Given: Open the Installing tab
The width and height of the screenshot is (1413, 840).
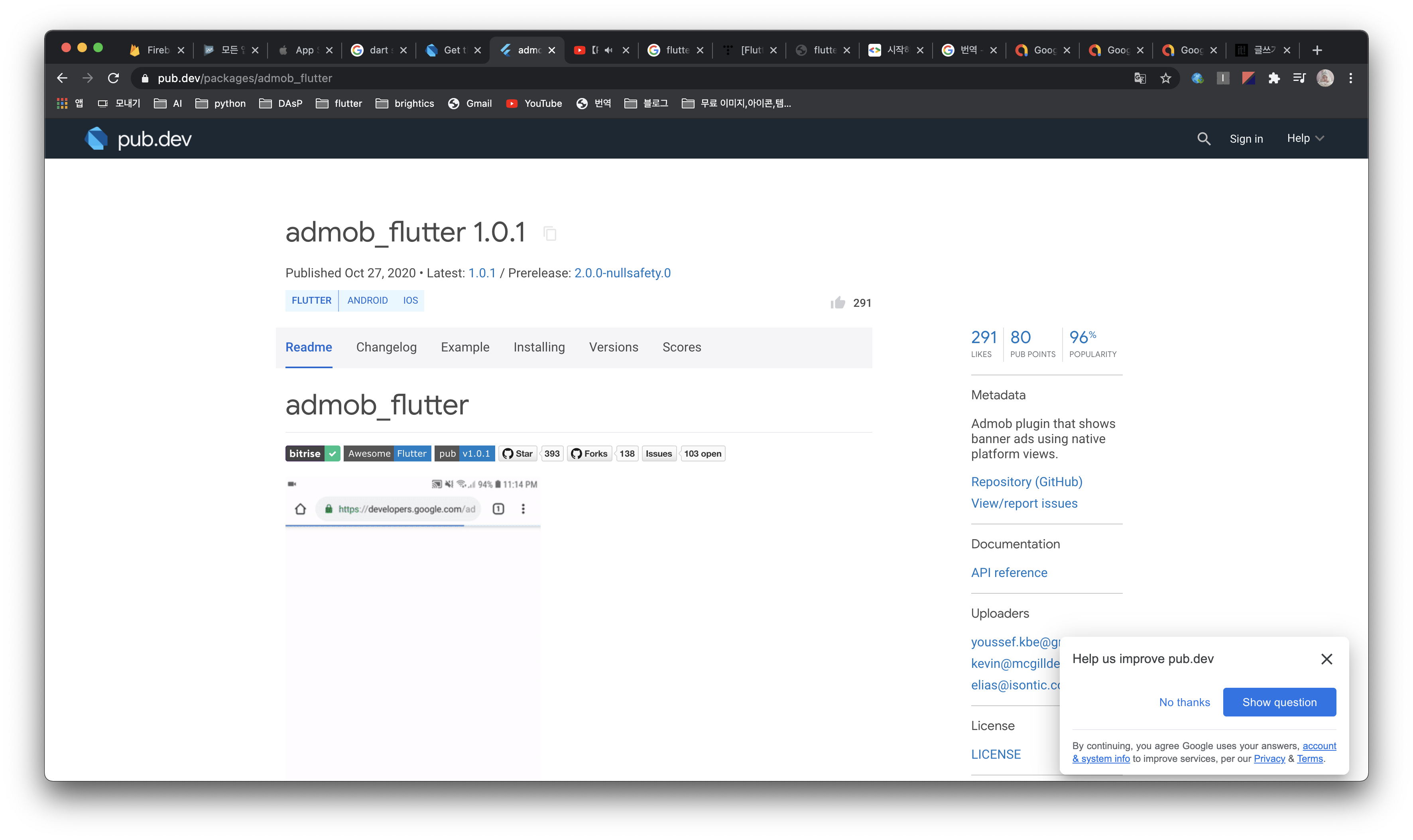Looking at the screenshot, I should [539, 347].
